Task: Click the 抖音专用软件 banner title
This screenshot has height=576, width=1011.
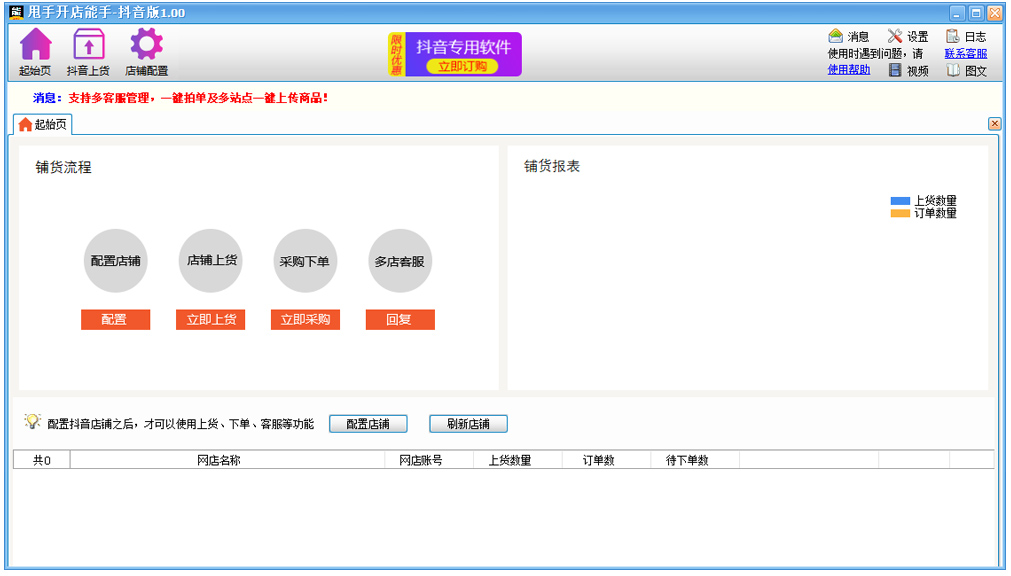Action: coord(464,47)
